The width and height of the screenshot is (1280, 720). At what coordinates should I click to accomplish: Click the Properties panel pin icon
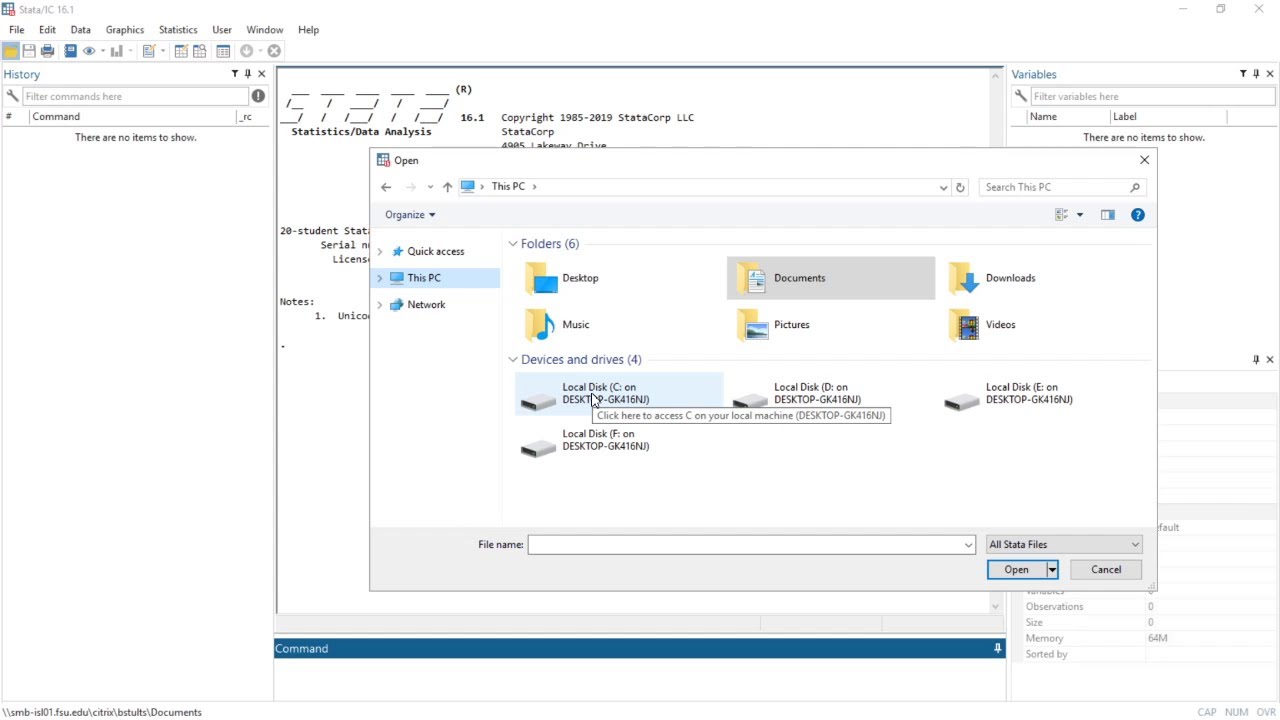(x=1256, y=359)
